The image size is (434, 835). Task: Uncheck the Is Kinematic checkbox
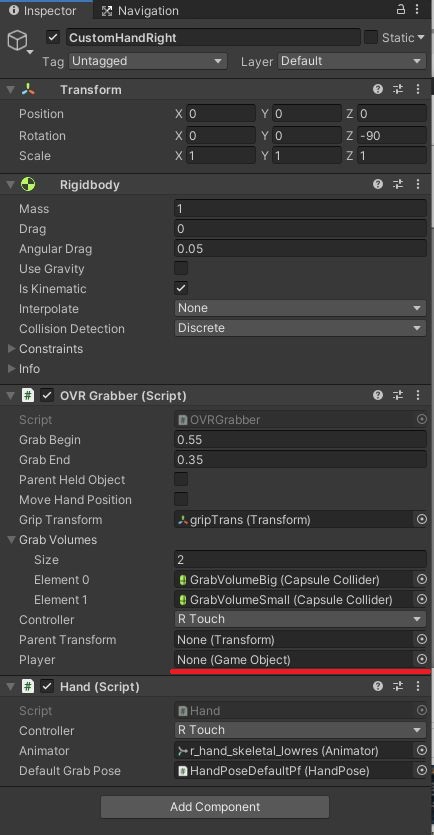coord(181,289)
